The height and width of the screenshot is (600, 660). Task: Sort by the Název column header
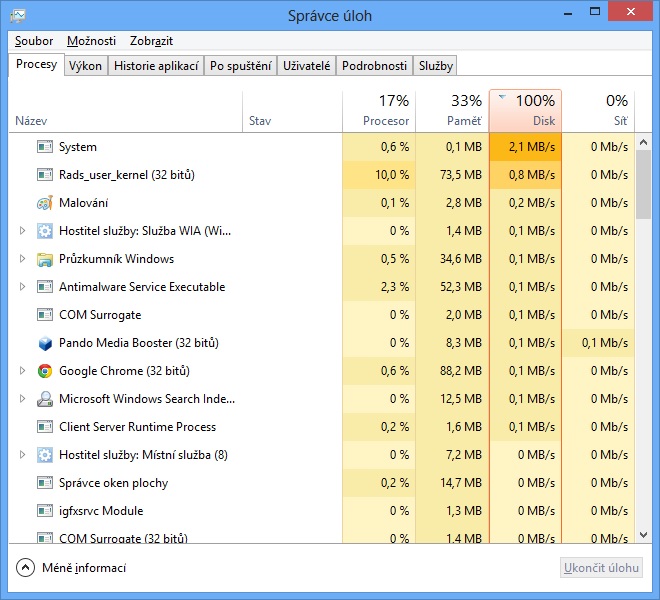click(125, 111)
